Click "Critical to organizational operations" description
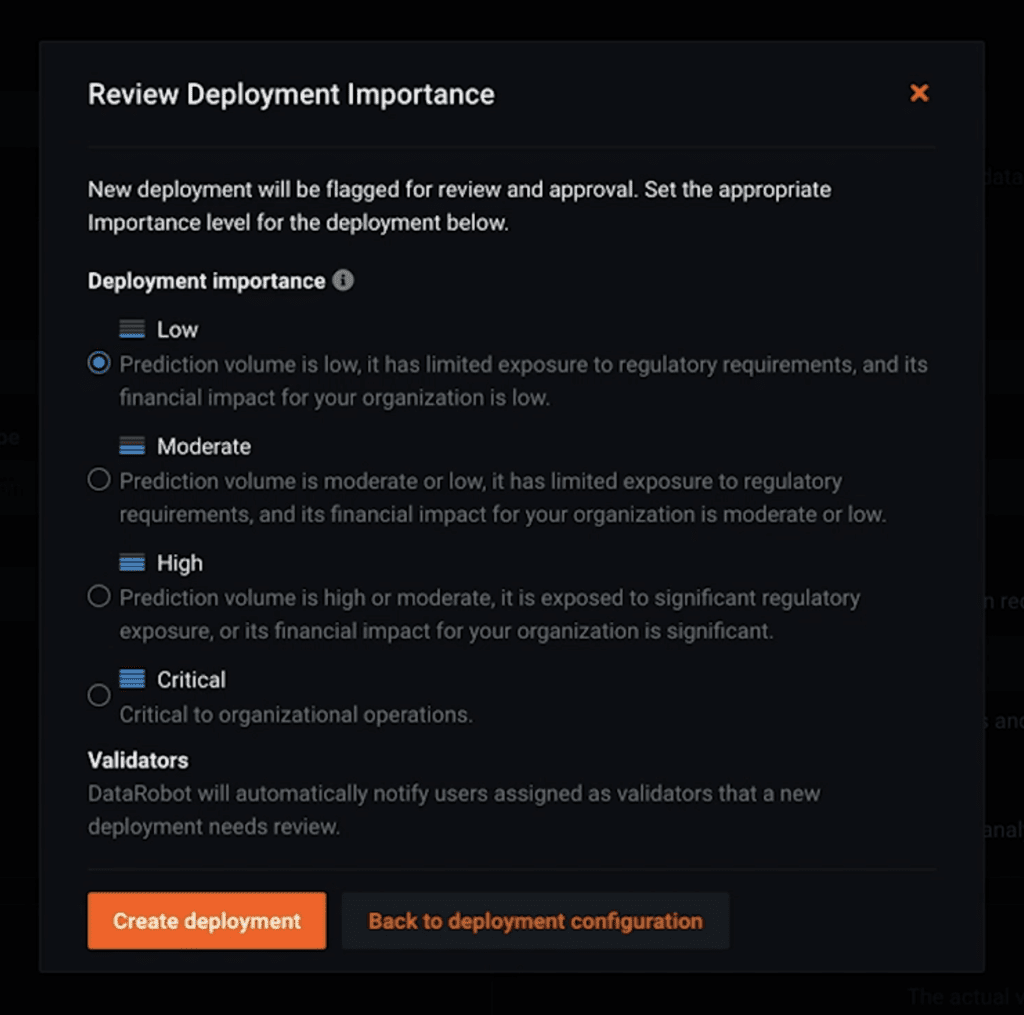 (x=296, y=715)
